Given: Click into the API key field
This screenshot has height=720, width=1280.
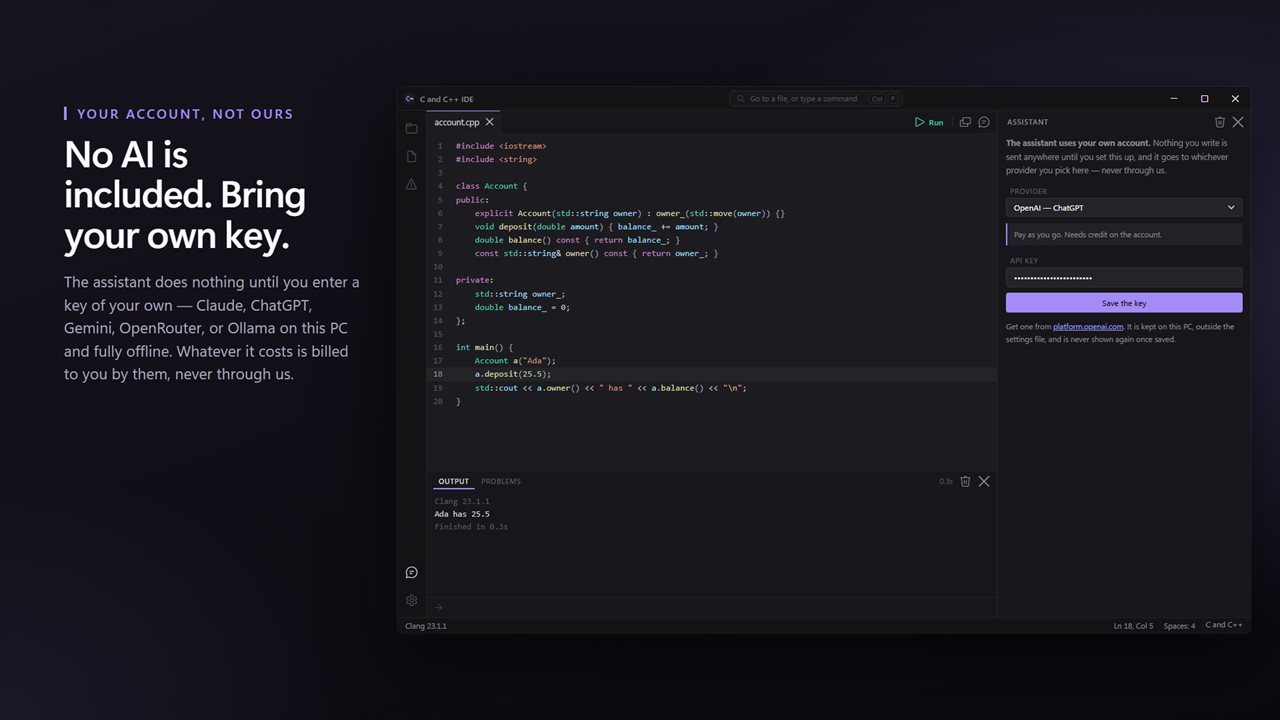Looking at the screenshot, I should click(1124, 277).
